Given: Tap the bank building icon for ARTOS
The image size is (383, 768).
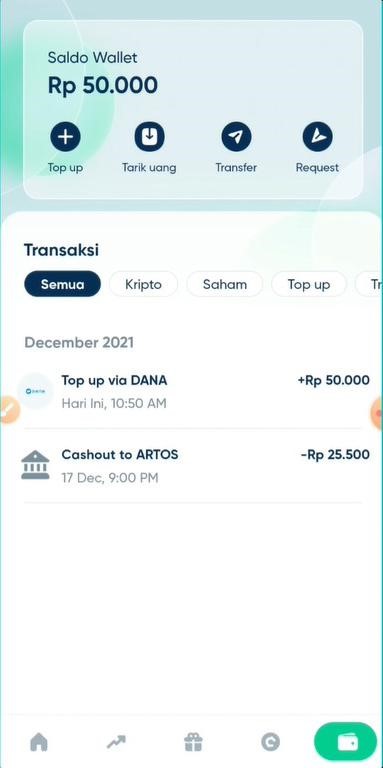Looking at the screenshot, I should tap(35, 465).
